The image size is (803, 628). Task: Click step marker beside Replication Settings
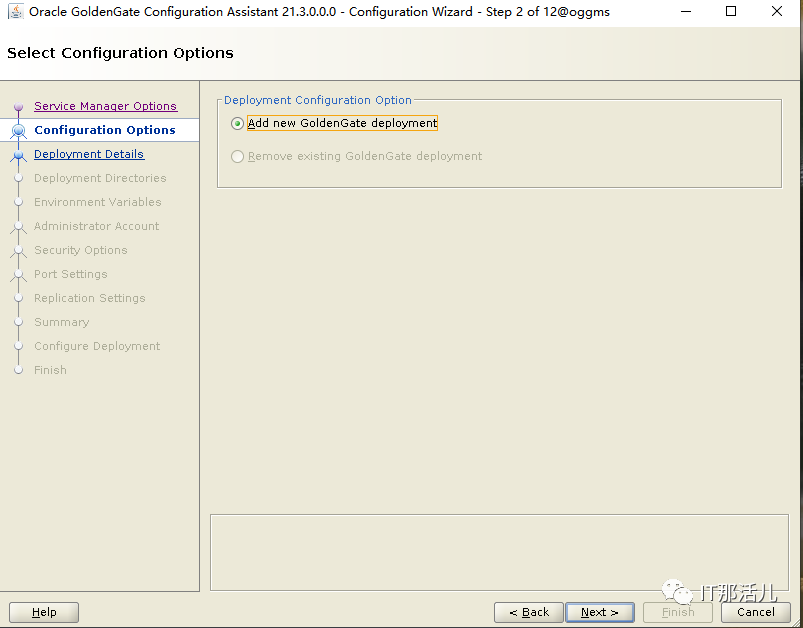pos(18,298)
